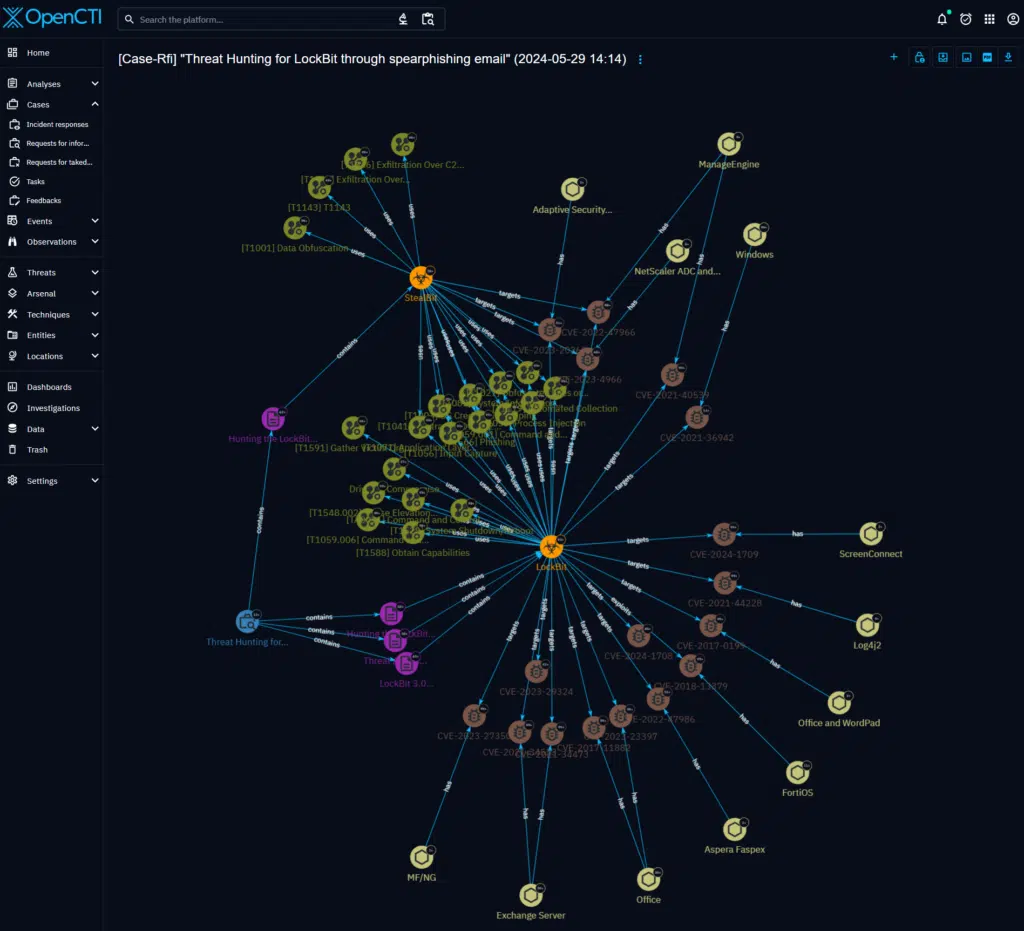This screenshot has width=1024, height=931.
Task: Open the applications grid icon
Action: pyautogui.click(x=989, y=18)
